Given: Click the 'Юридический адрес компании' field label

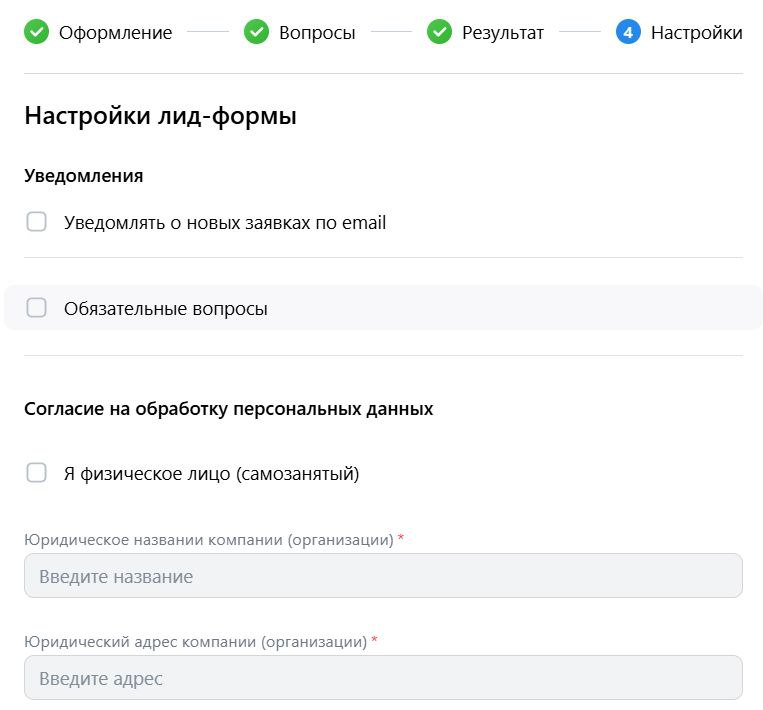Looking at the screenshot, I should [x=195, y=642].
